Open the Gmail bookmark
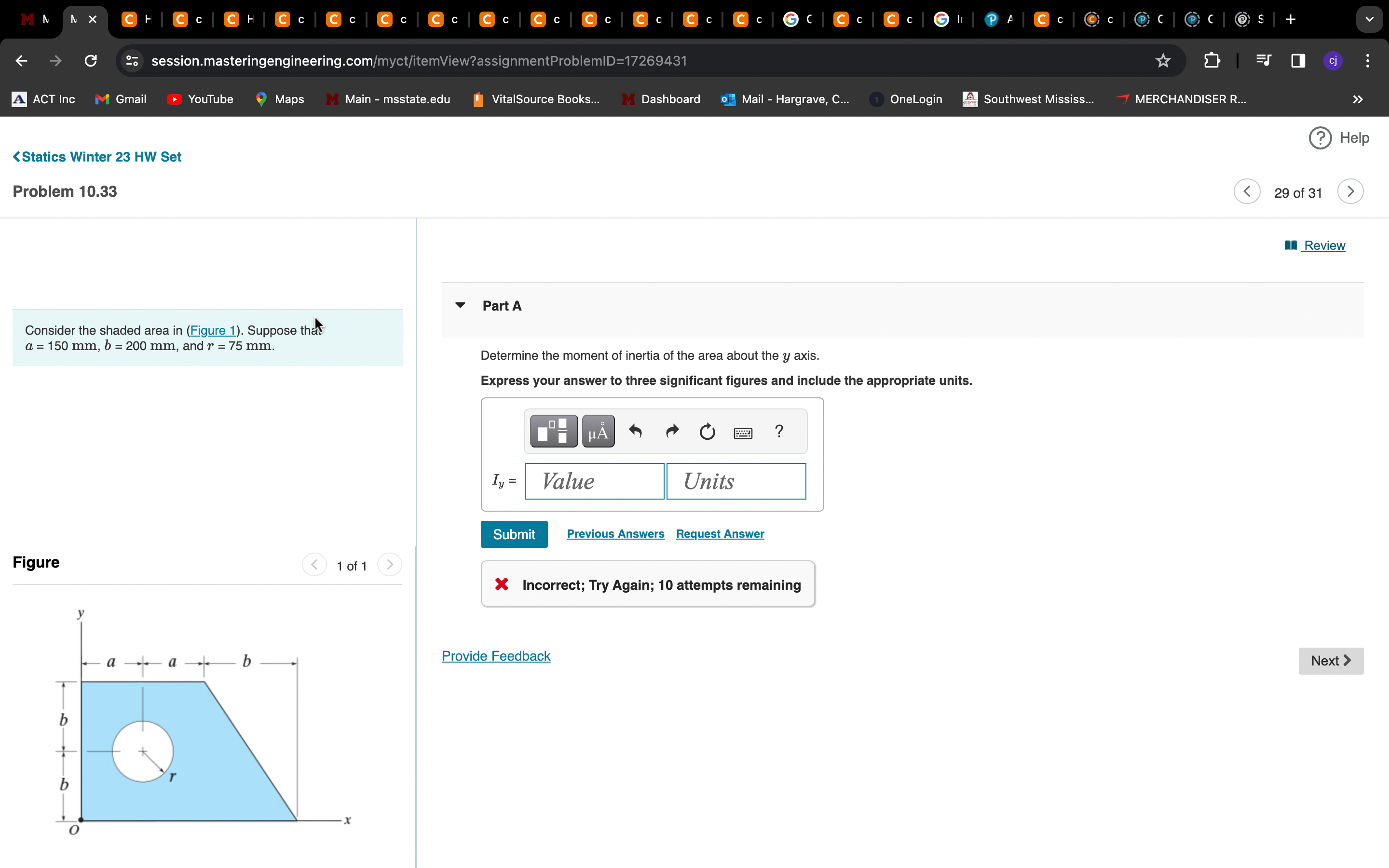This screenshot has height=868, width=1389. (121, 99)
